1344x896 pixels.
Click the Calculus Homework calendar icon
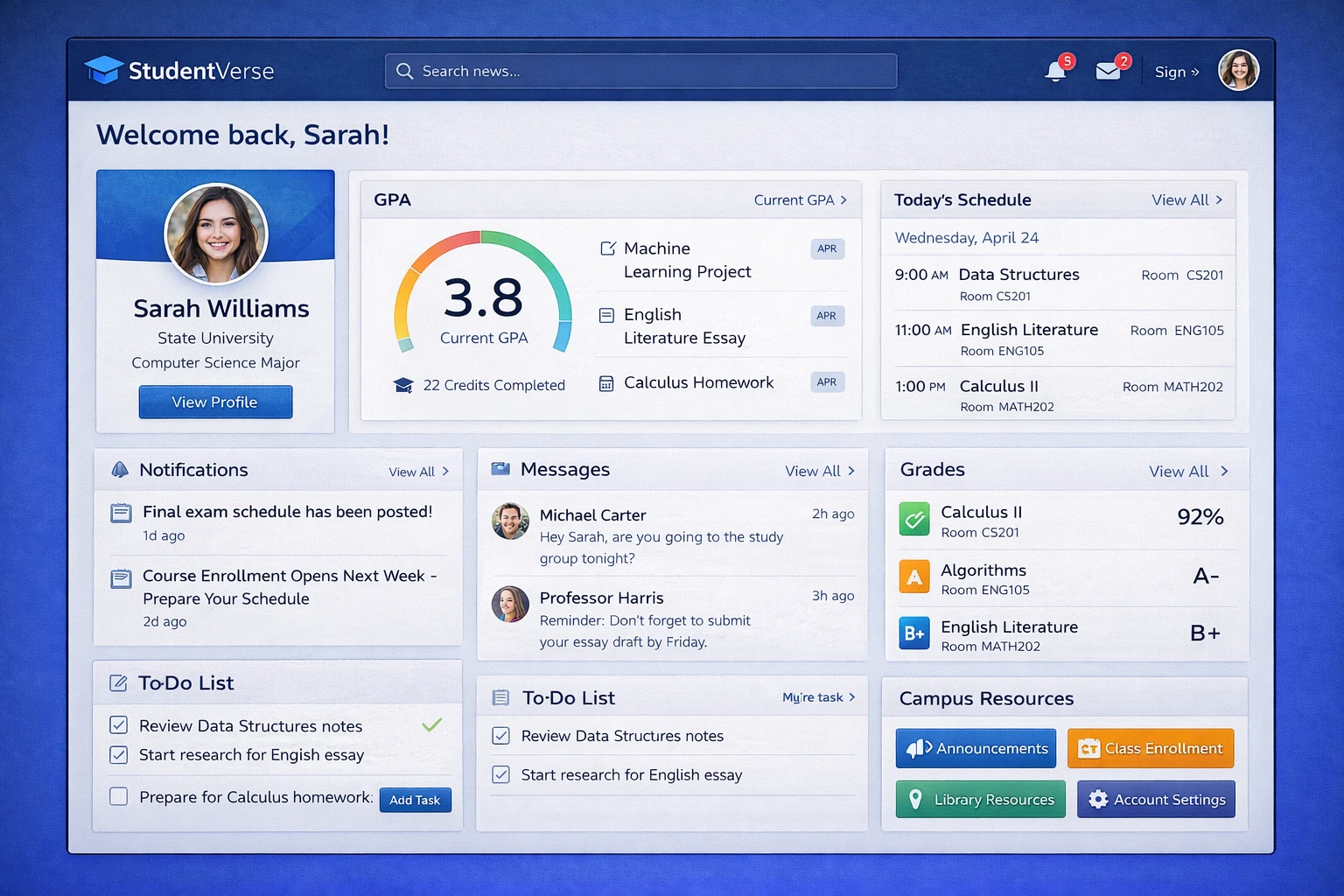click(605, 383)
